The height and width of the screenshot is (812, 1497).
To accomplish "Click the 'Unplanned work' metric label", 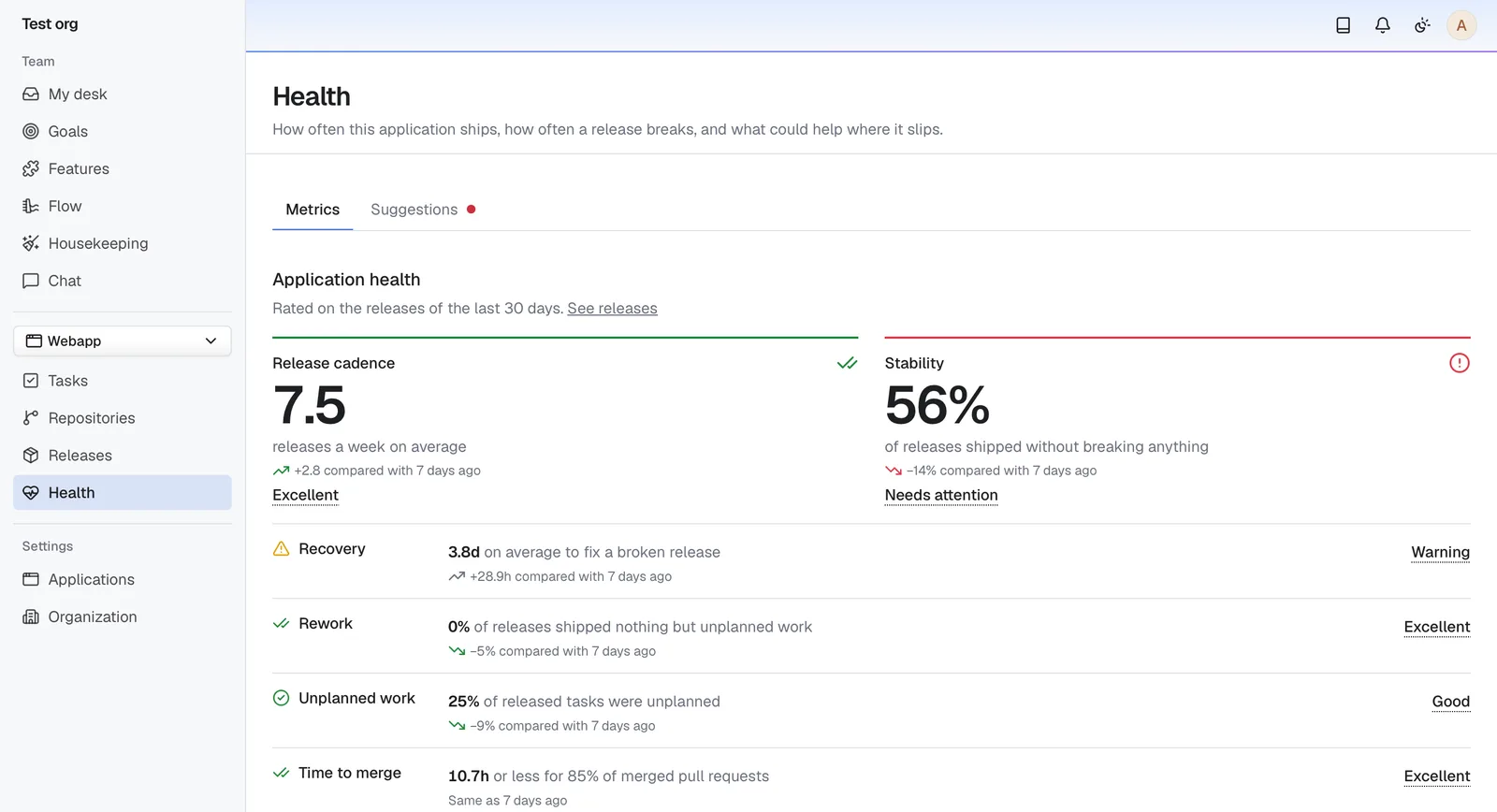I will [x=356, y=699].
